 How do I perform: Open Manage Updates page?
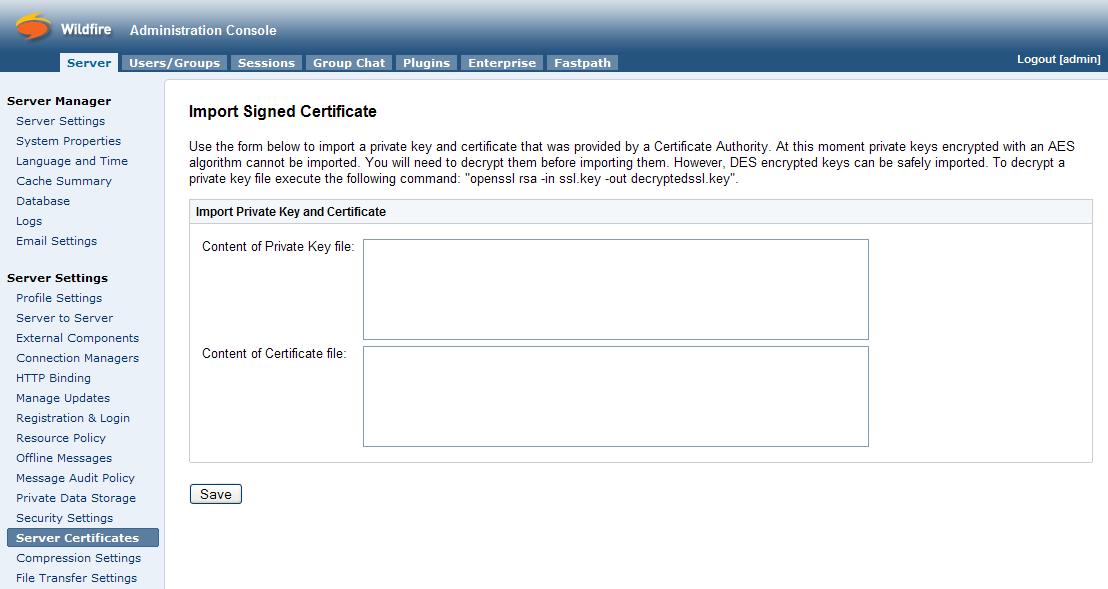pyautogui.click(x=64, y=398)
